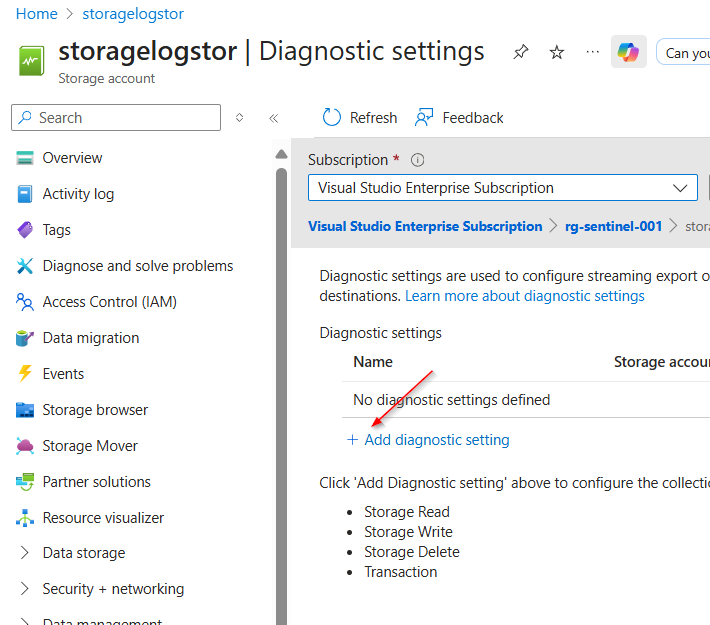
Task: Open the Activity log page
Action: click(78, 194)
